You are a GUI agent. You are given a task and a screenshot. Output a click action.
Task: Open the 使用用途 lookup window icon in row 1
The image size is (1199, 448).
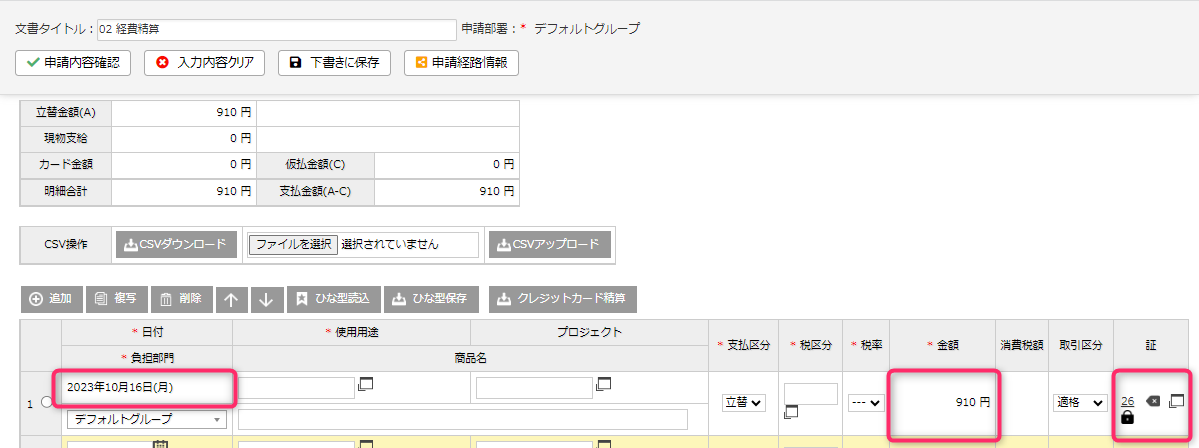[x=366, y=384]
